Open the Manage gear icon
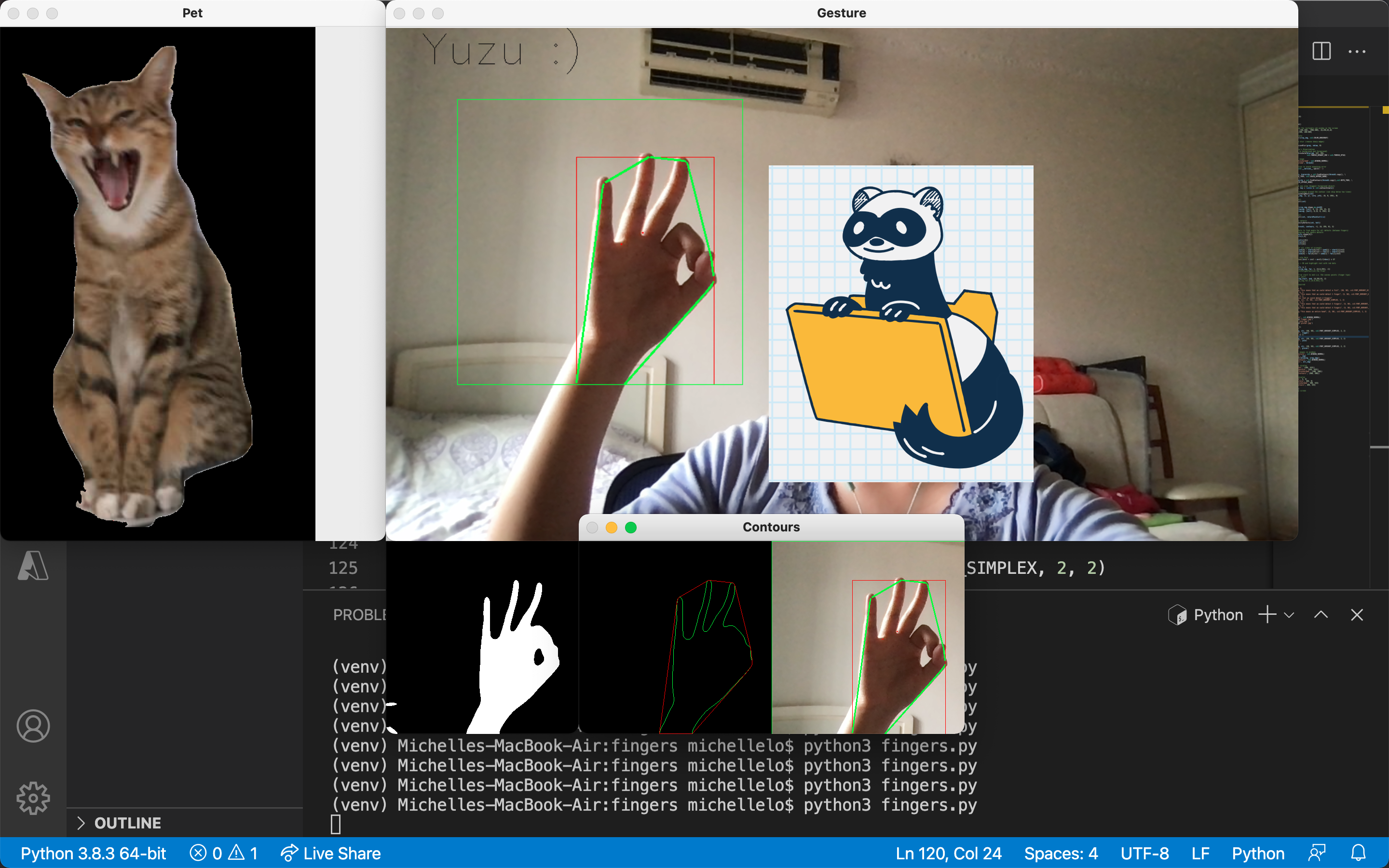Viewport: 1389px width, 868px height. pos(33,798)
